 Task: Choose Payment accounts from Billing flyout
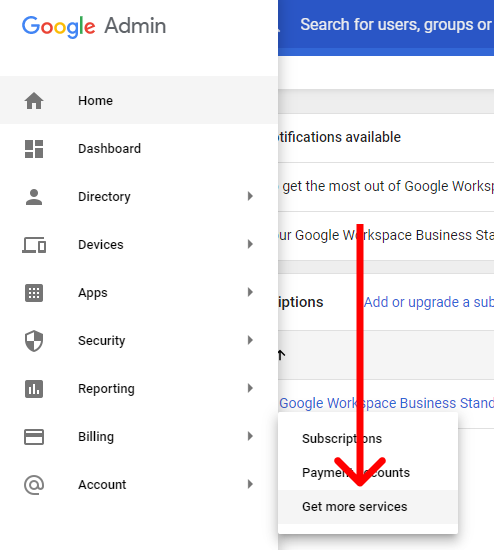368,472
